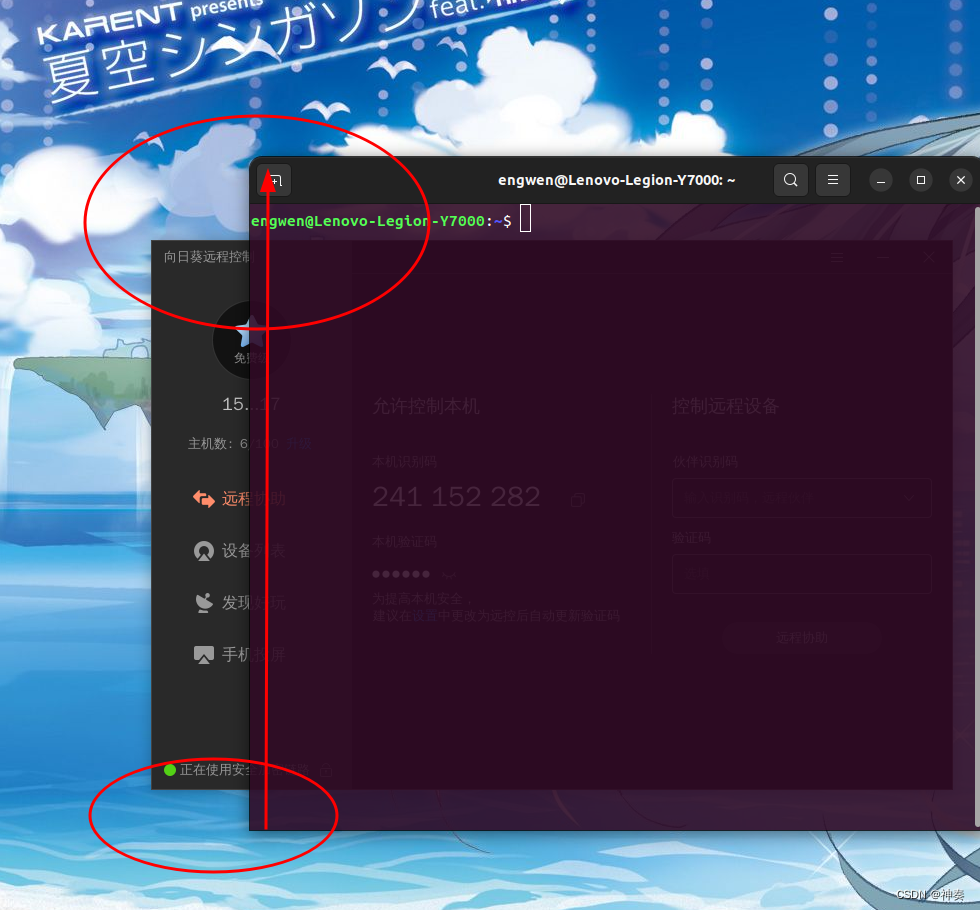980x910 pixels.
Task: Click the 主机数 host count text
Action: pyautogui.click(x=233, y=444)
